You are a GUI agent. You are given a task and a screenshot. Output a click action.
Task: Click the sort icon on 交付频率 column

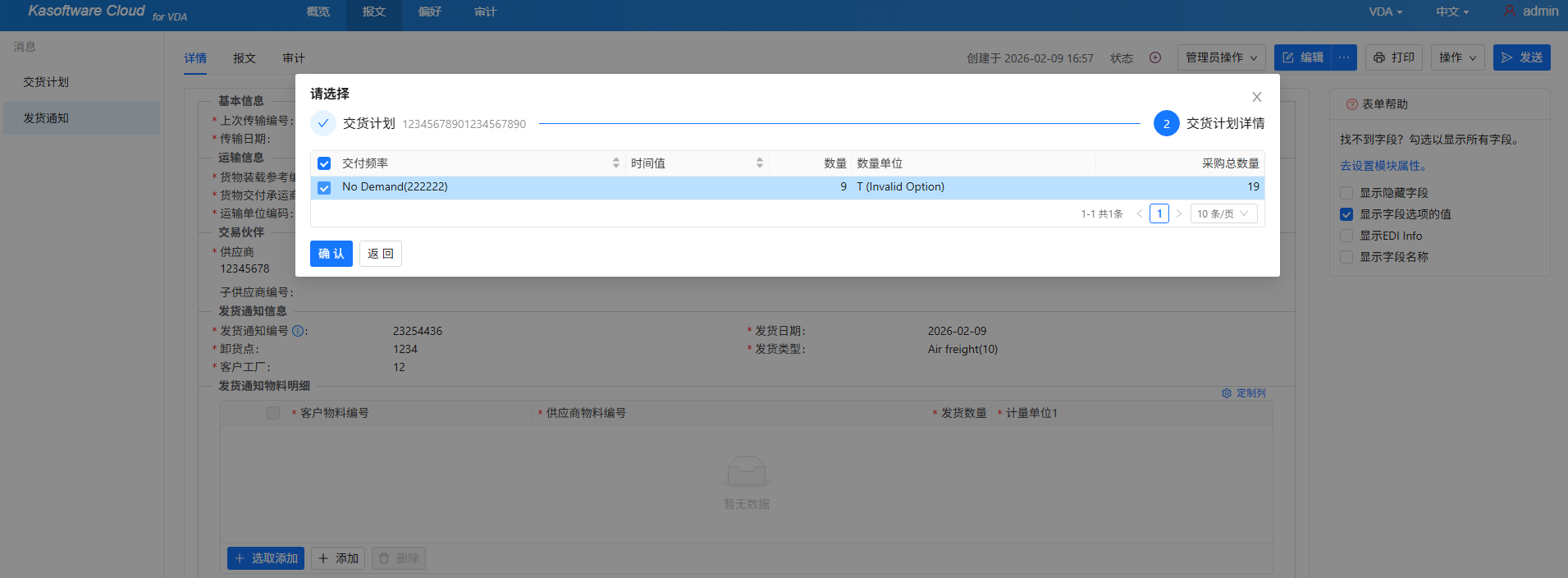pos(615,163)
